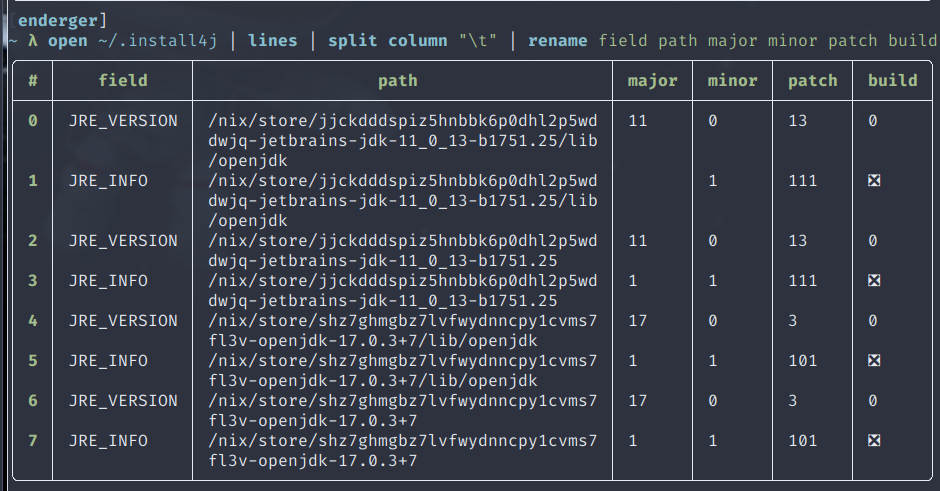This screenshot has height=491, width=940.
Task: Select the "patch" column header in the table
Action: pos(812,80)
